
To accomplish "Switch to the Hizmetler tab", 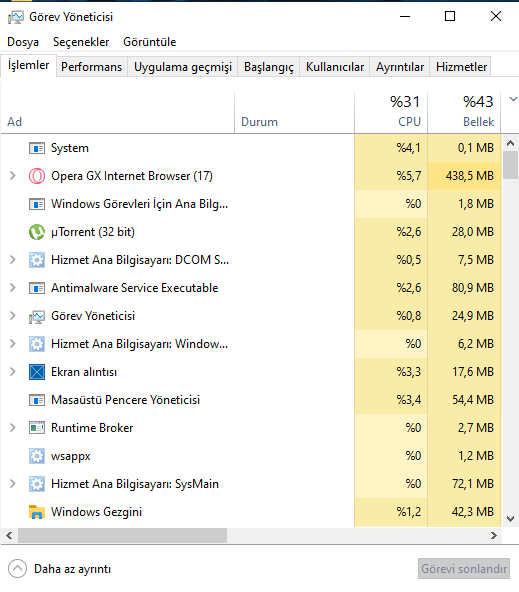I will tap(461, 67).
